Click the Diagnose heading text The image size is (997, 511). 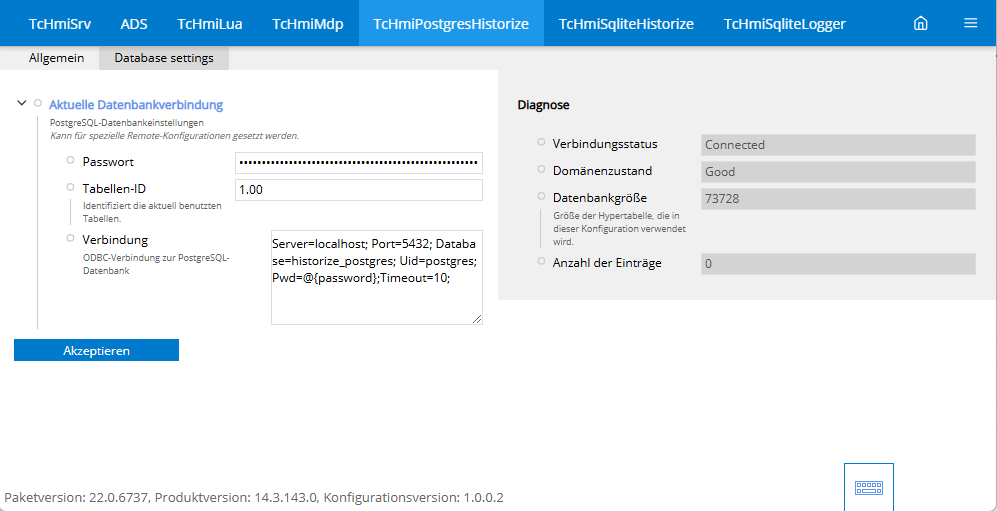(x=544, y=105)
